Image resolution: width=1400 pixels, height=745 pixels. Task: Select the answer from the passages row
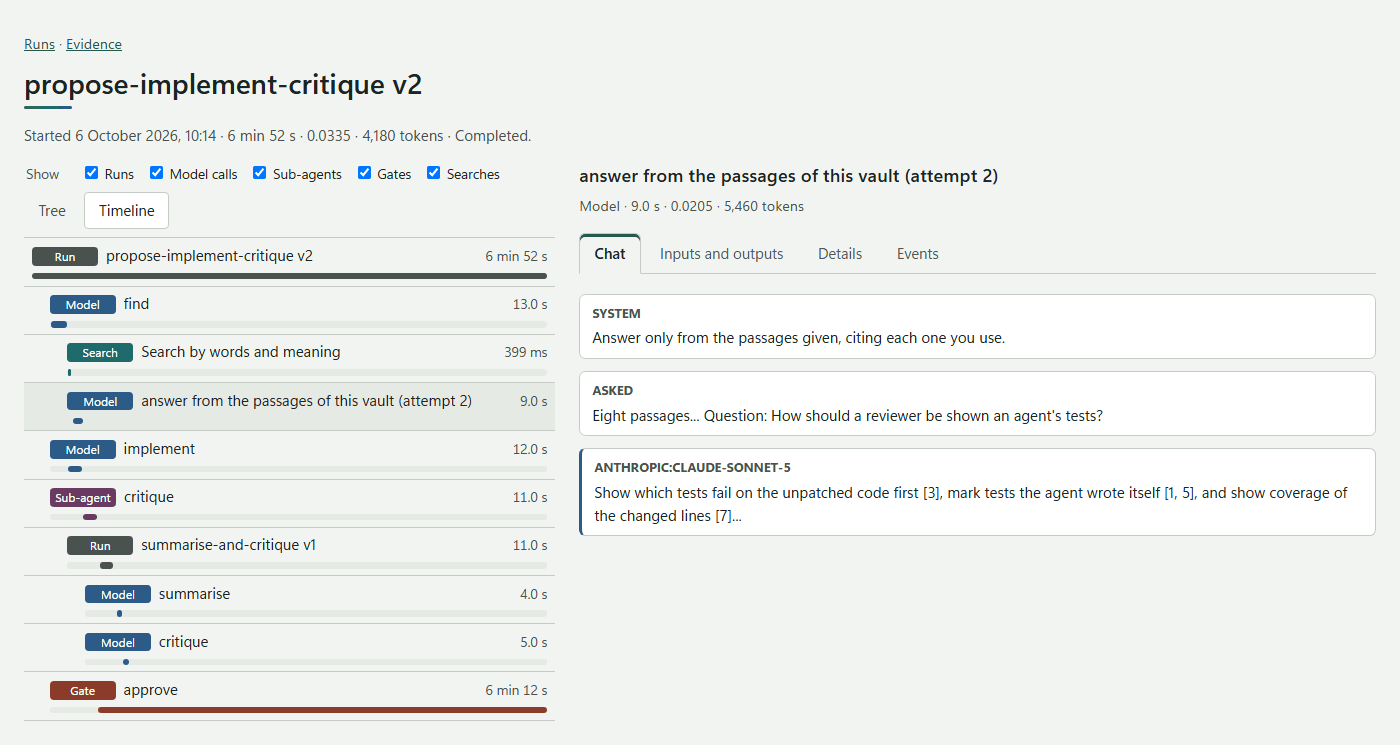coord(289,407)
